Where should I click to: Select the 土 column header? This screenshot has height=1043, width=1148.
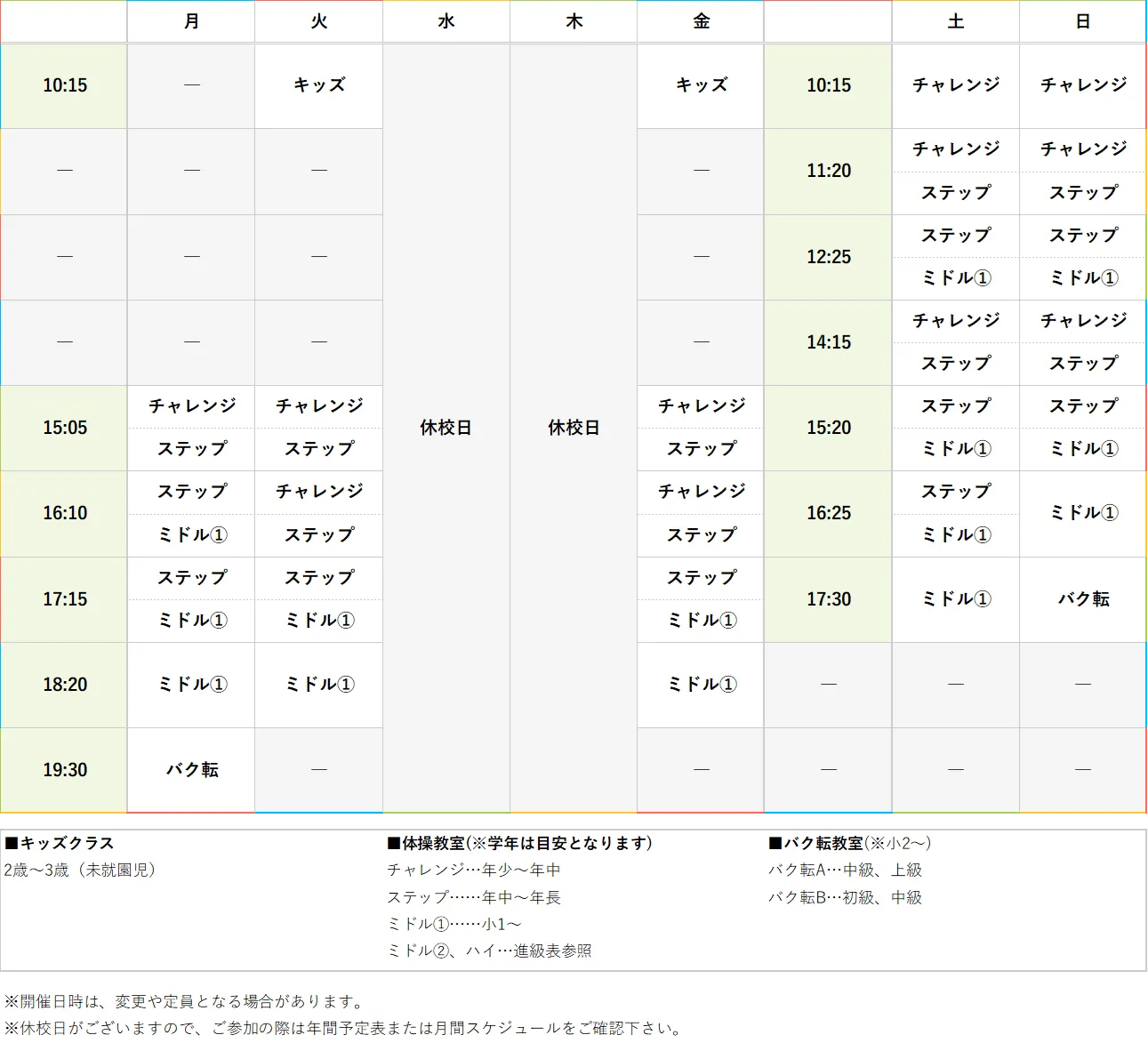click(955, 21)
